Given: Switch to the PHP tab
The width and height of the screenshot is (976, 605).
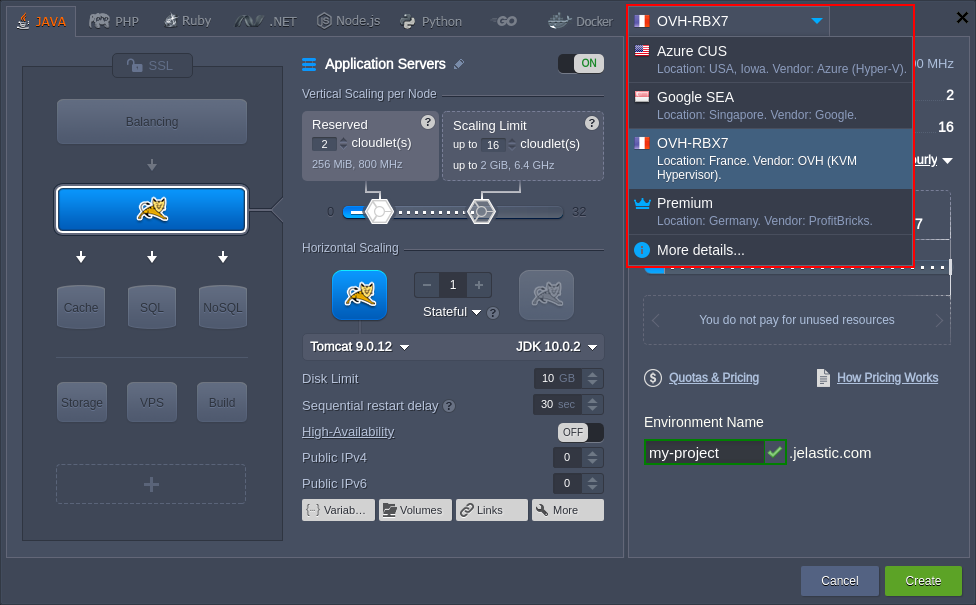Looking at the screenshot, I should click(113, 19).
